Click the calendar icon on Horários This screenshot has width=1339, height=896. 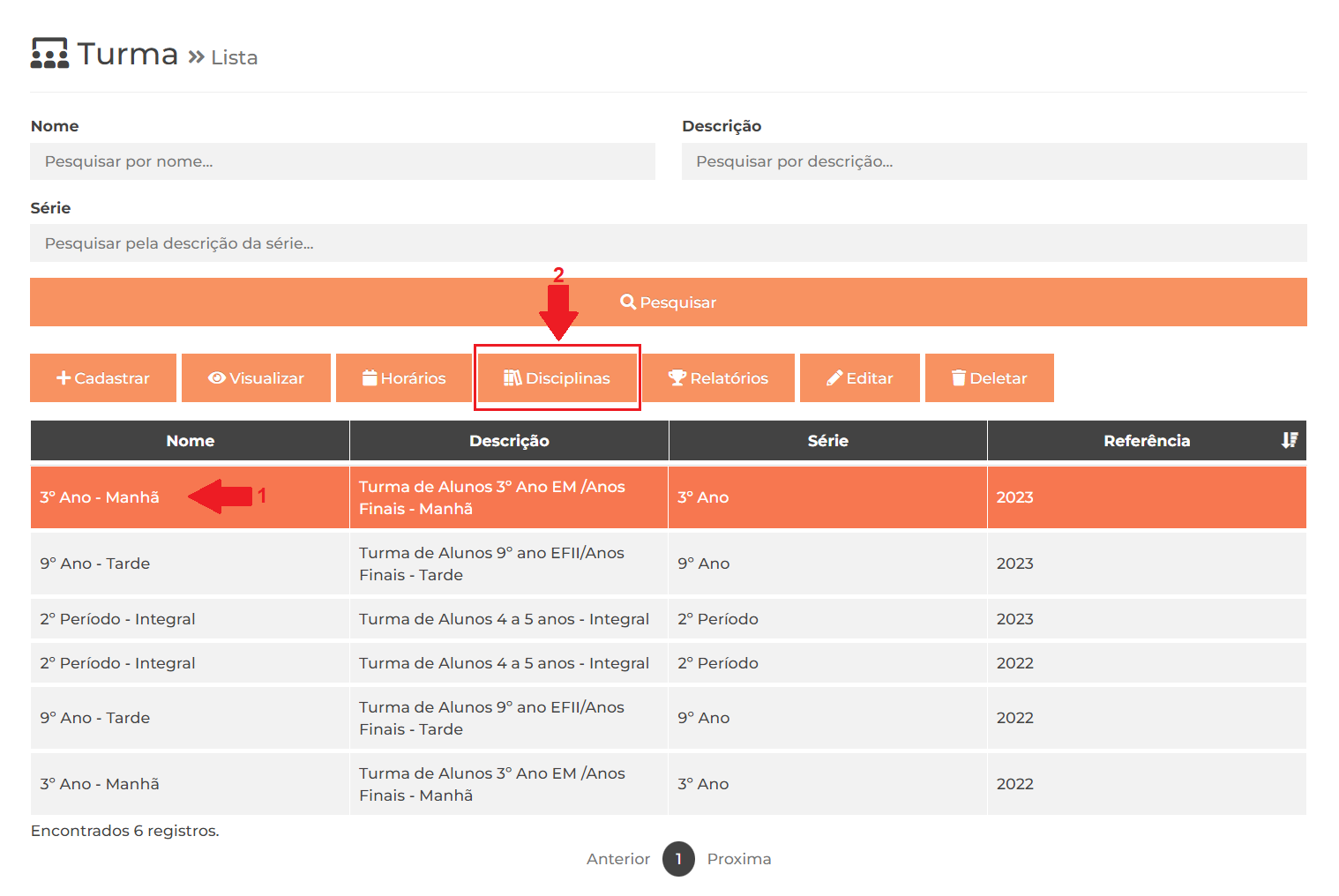point(370,377)
